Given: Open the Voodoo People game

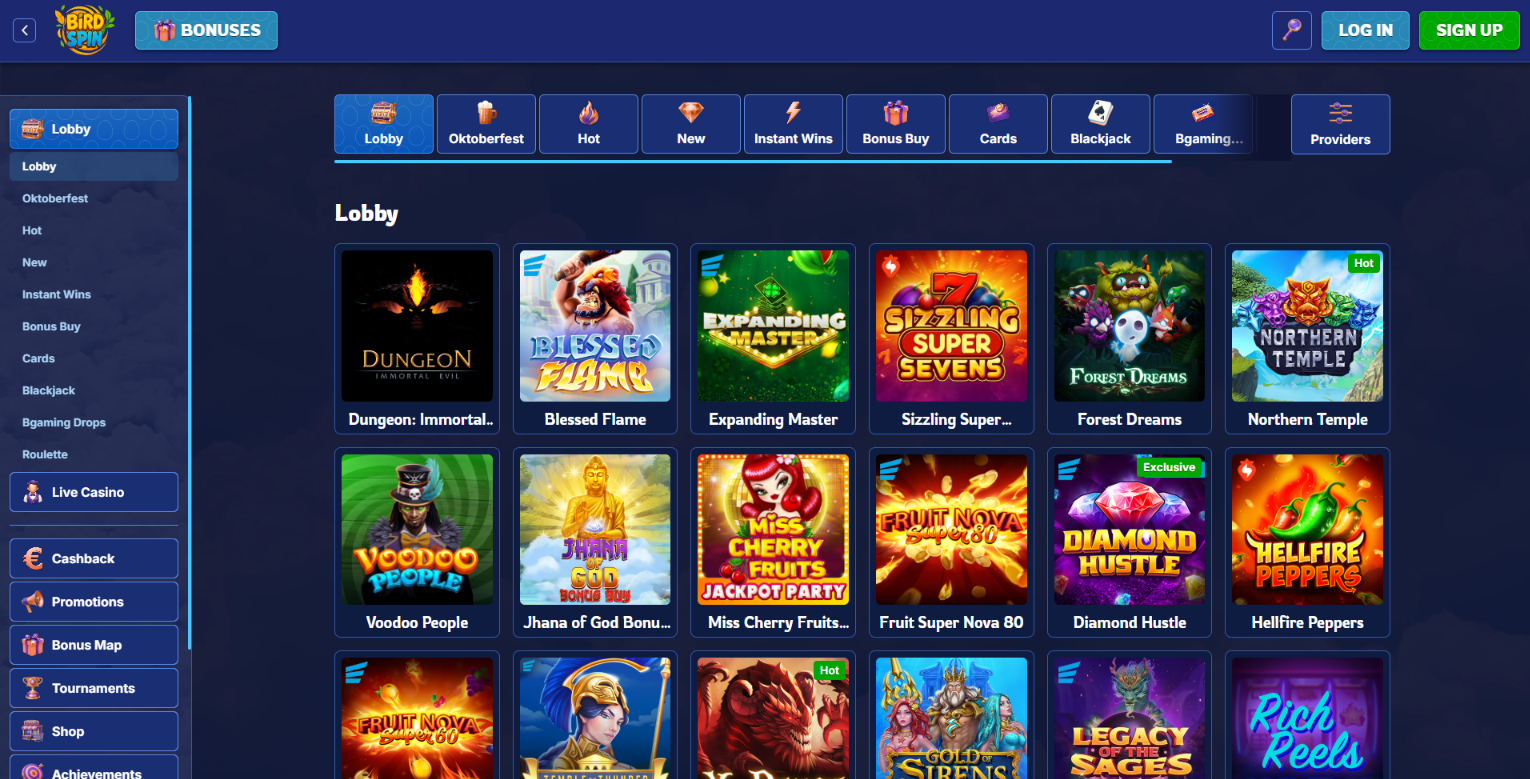Looking at the screenshot, I should pyautogui.click(x=417, y=542).
